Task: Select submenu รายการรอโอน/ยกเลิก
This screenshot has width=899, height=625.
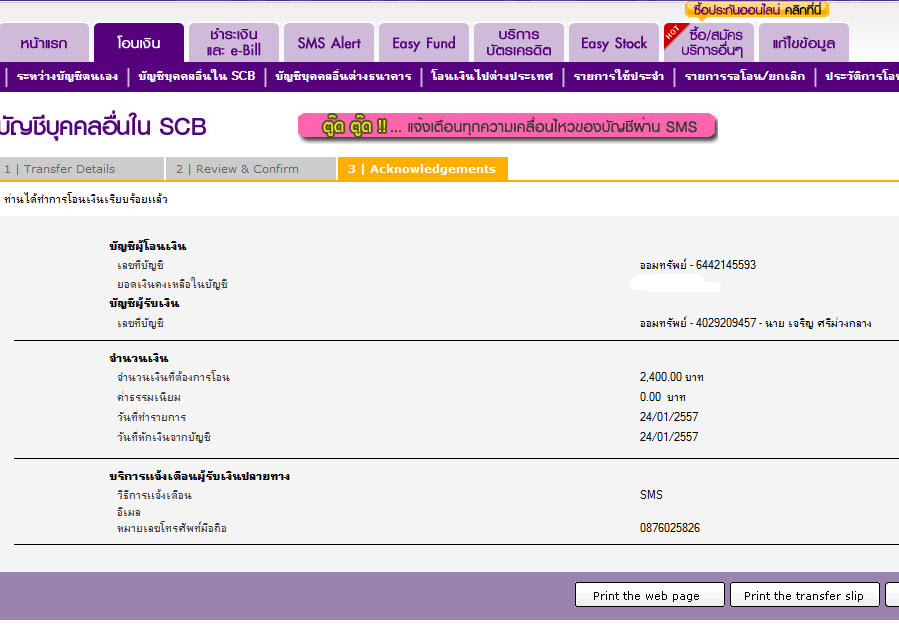Action: 745,76
